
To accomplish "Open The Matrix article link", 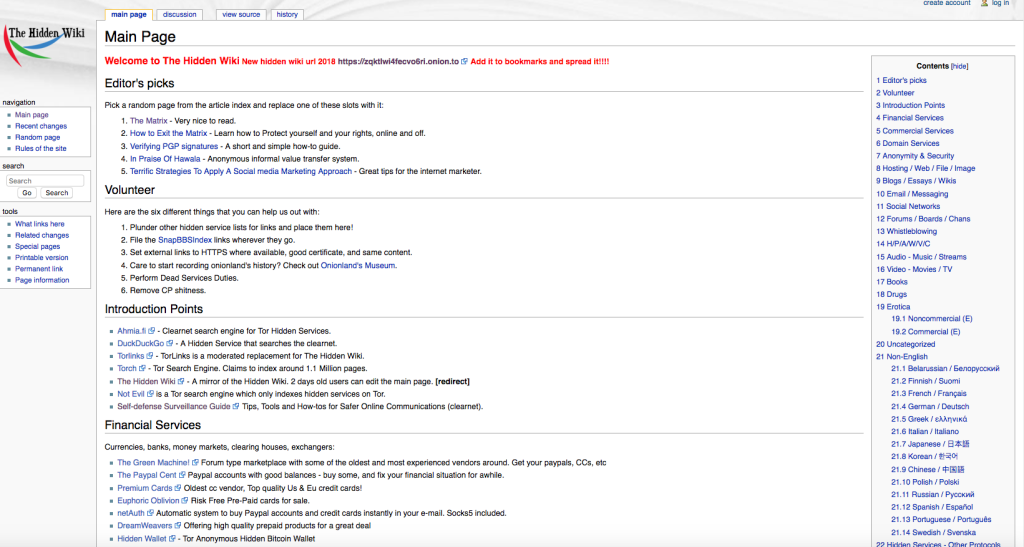I will [x=148, y=121].
